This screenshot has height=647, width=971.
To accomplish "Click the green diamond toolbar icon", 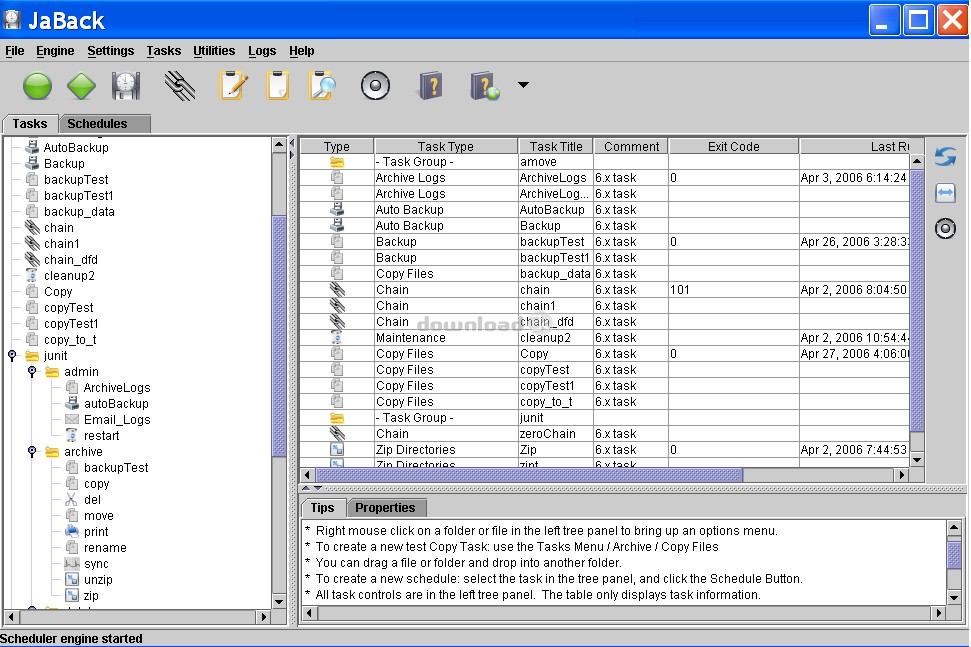I will coord(81,86).
